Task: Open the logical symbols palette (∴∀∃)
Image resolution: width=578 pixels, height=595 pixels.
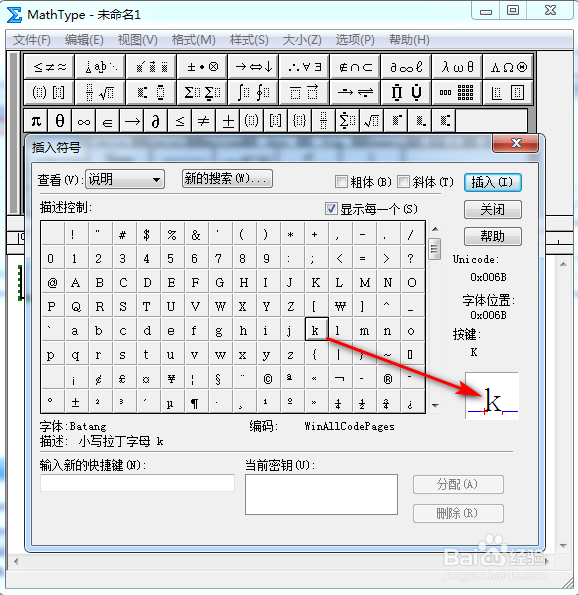Action: [304, 67]
